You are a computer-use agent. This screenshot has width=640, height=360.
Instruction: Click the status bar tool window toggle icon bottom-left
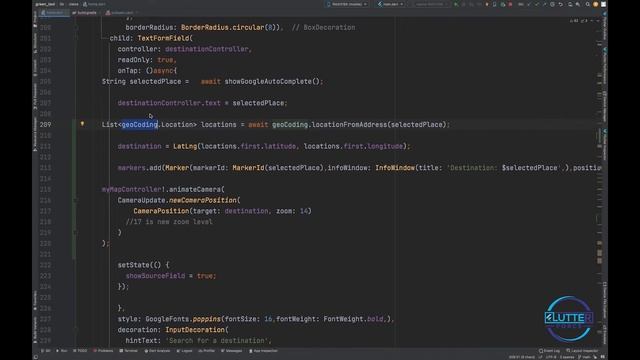(x=36, y=357)
